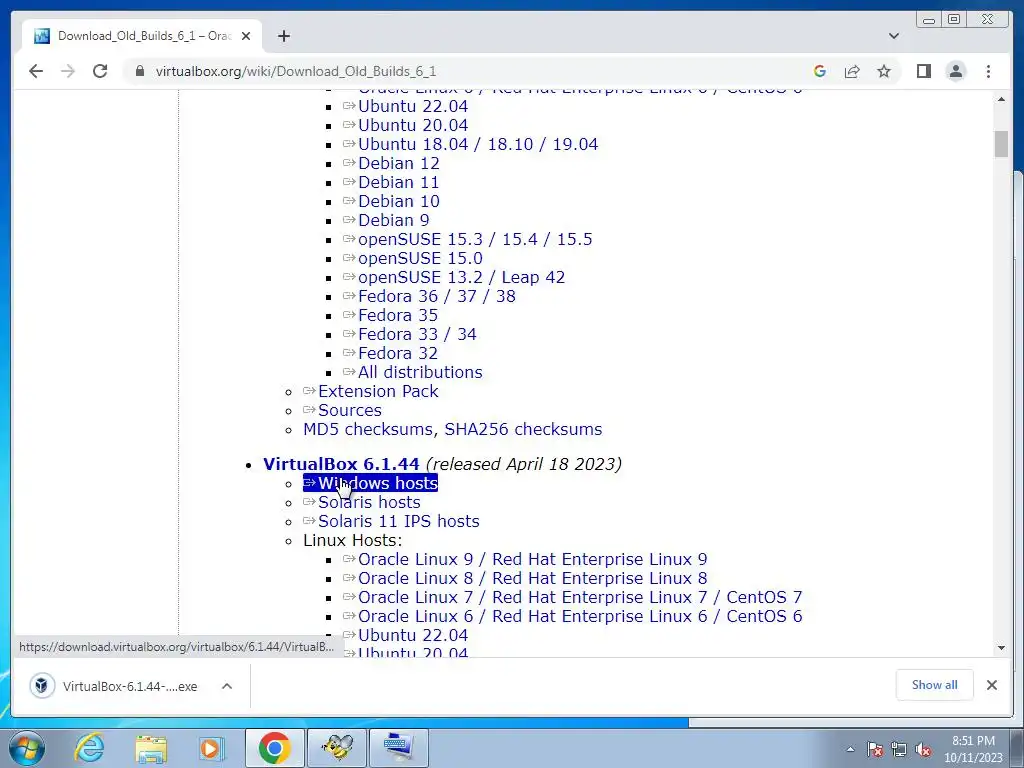Open Oracle Linux 7 / RHEL 7 / CentOS 7 link
1024x768 pixels.
(x=580, y=597)
